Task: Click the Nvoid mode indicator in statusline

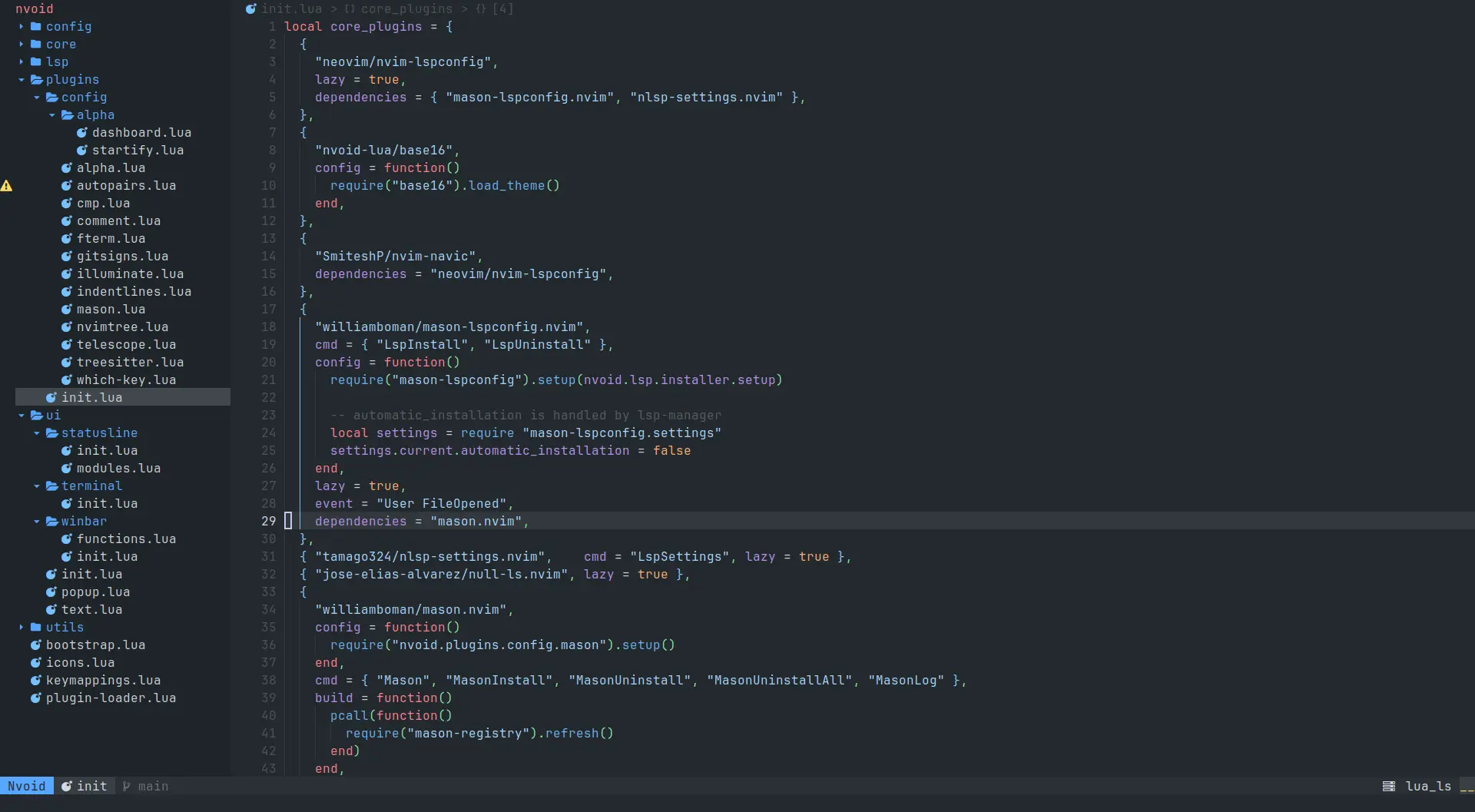Action: pyautogui.click(x=27, y=787)
